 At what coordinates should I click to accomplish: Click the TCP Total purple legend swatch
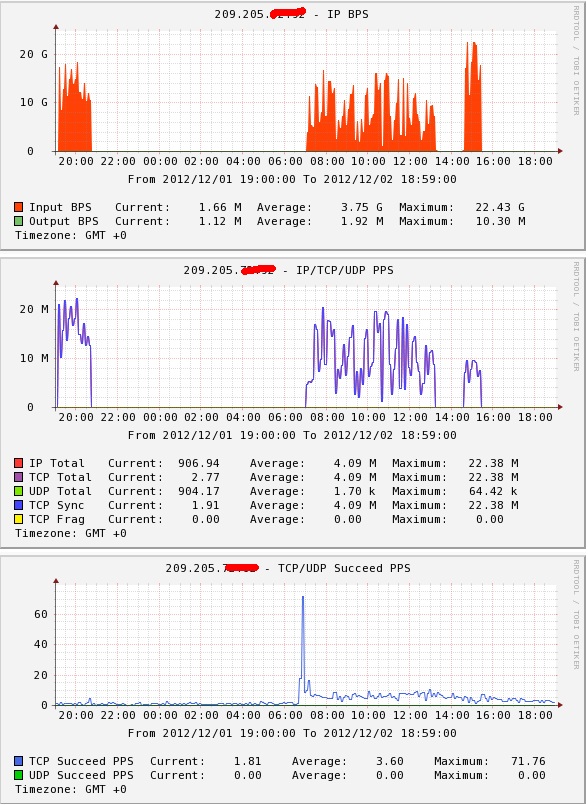[19, 477]
